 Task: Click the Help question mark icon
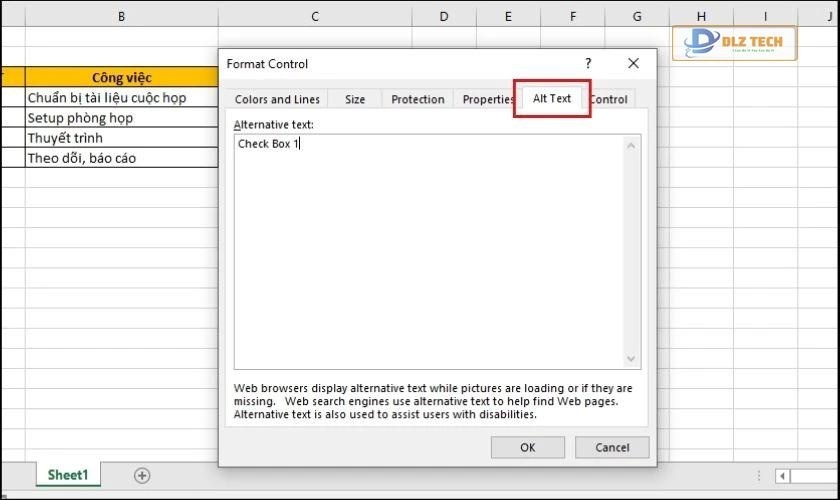point(588,63)
